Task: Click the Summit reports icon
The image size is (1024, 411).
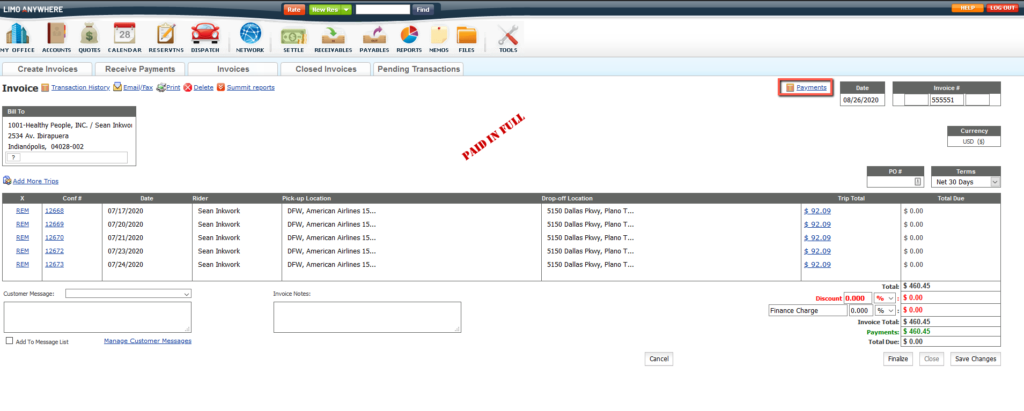Action: (221, 88)
